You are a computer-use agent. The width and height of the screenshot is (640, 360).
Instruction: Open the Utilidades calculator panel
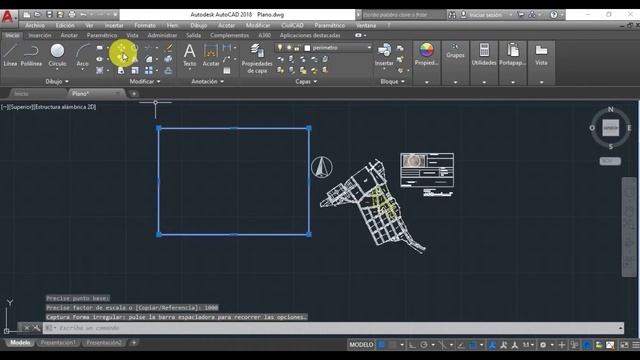(x=484, y=54)
